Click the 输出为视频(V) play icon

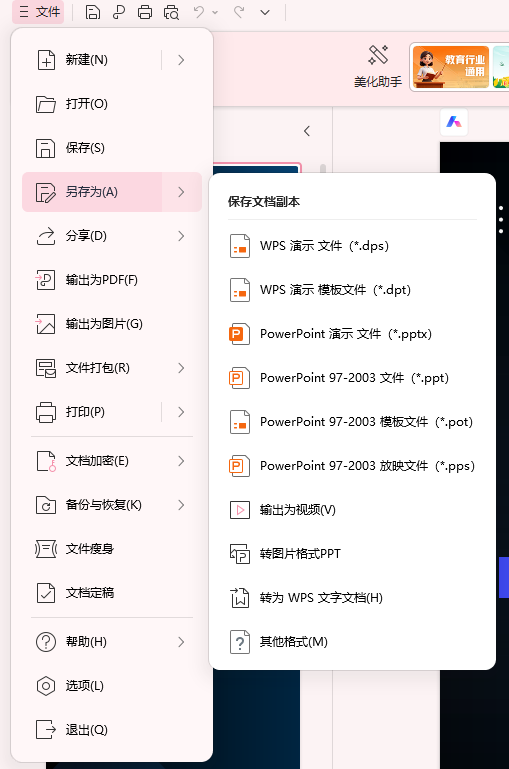[x=240, y=510]
